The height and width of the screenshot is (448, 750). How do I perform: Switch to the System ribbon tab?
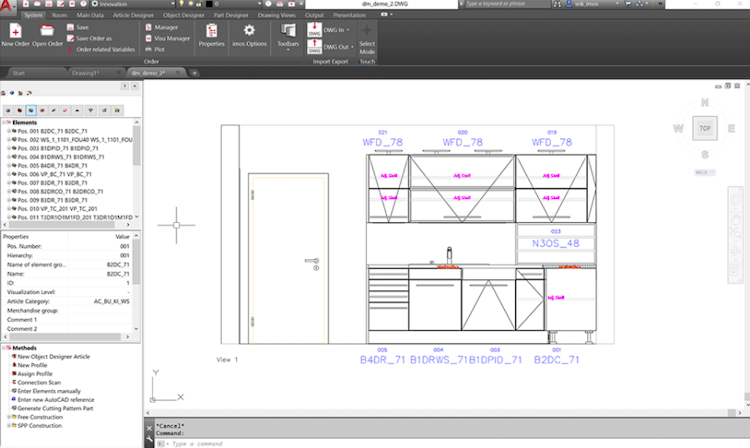33,15
